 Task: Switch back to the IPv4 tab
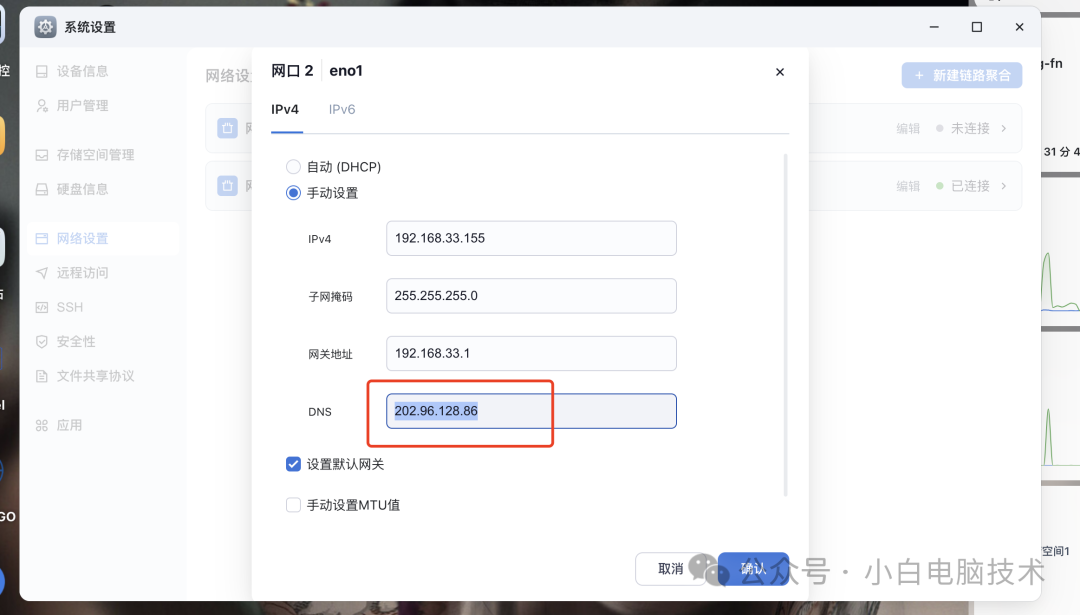tap(286, 109)
